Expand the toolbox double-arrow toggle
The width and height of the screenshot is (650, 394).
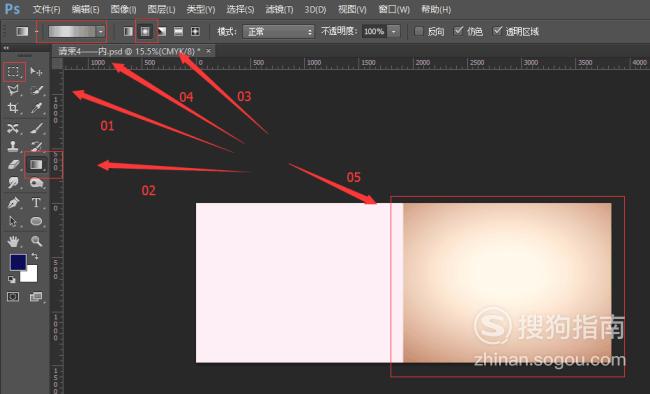[6, 48]
